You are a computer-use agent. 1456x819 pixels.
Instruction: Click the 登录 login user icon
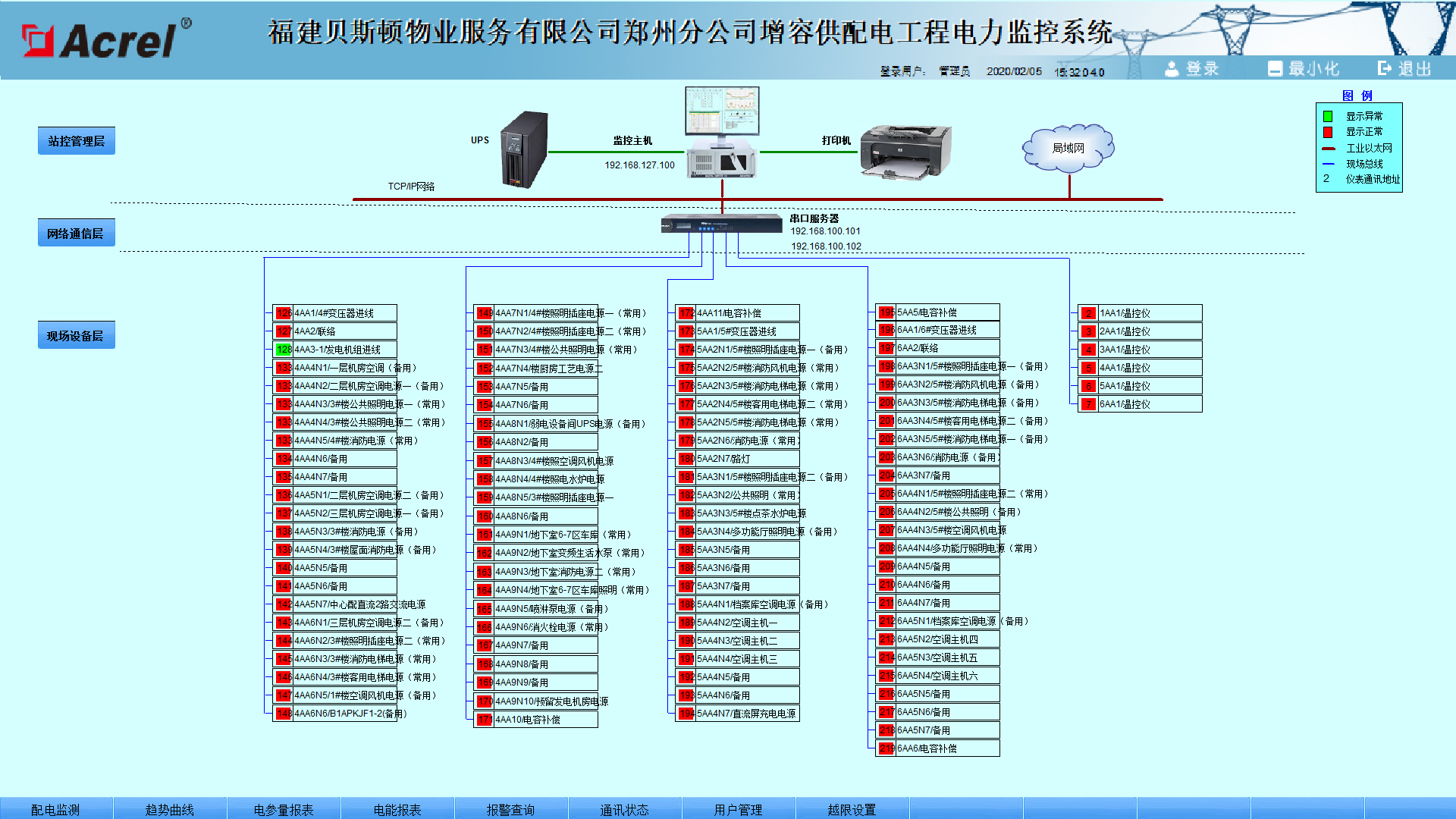(1172, 68)
